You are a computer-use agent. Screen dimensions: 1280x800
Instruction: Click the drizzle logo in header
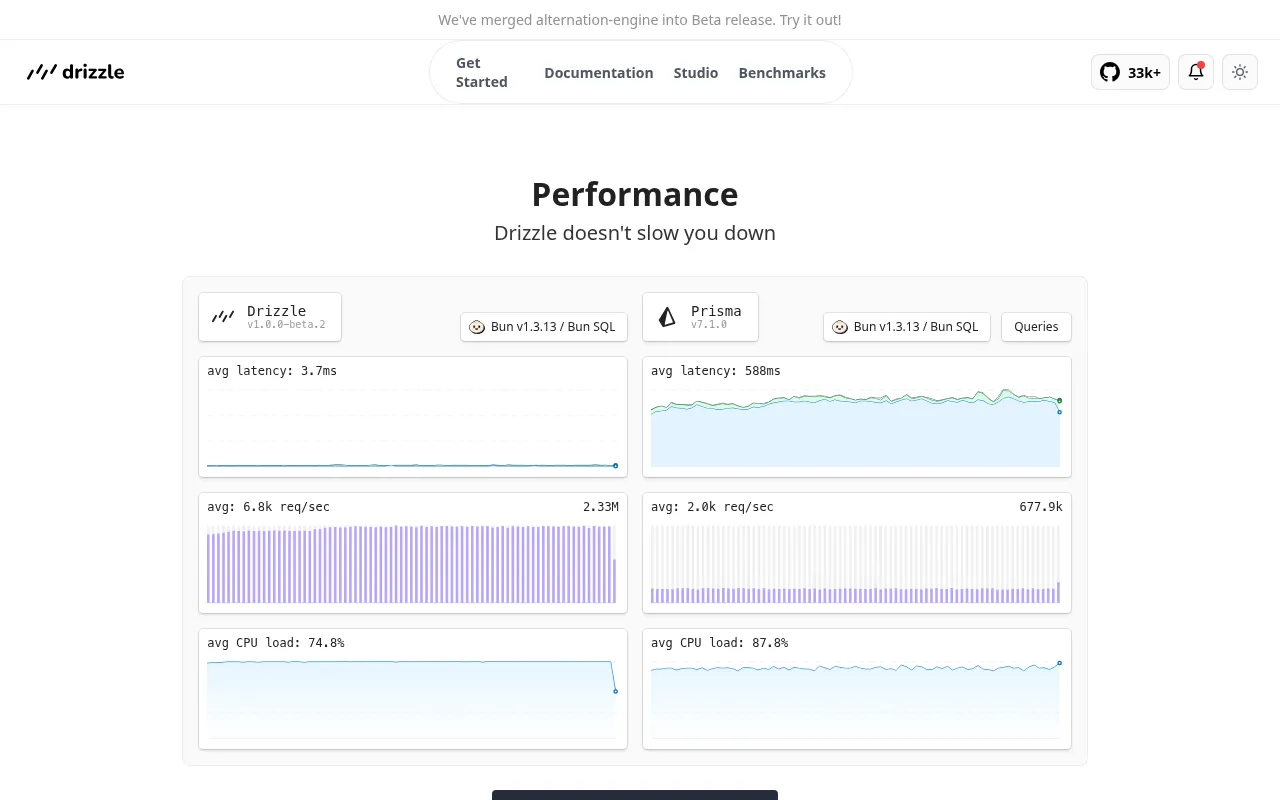coord(75,72)
